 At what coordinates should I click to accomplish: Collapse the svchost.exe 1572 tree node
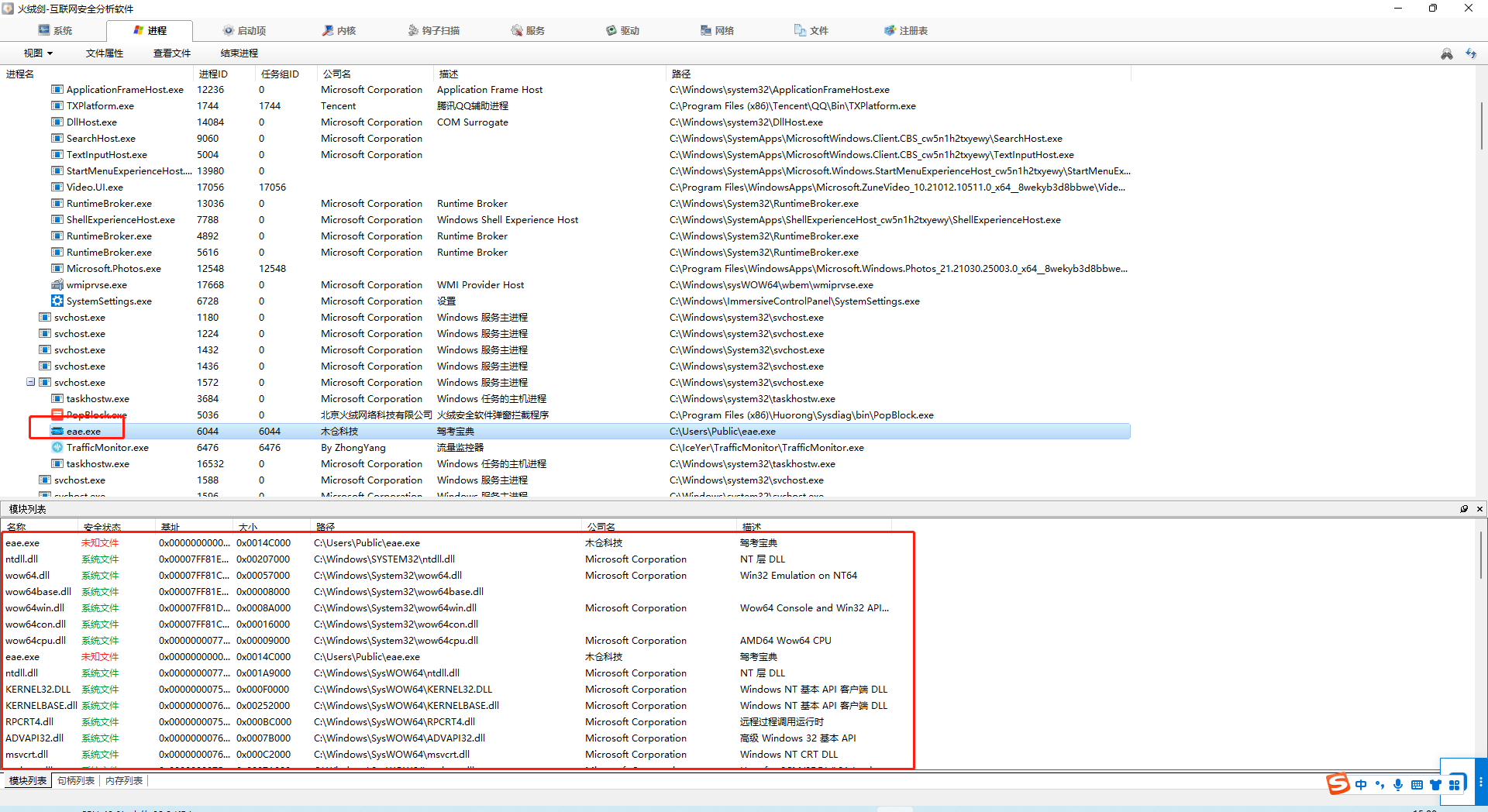tap(30, 382)
